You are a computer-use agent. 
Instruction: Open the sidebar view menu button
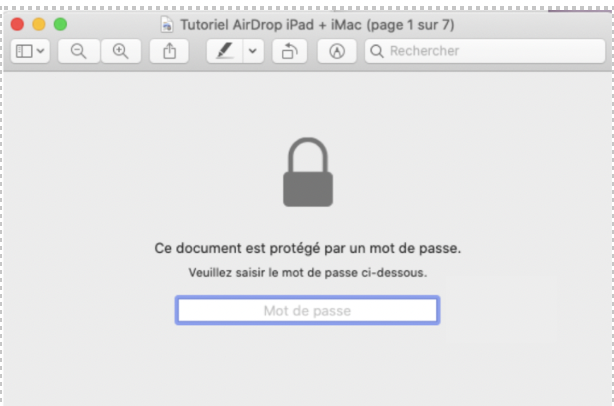click(30, 51)
